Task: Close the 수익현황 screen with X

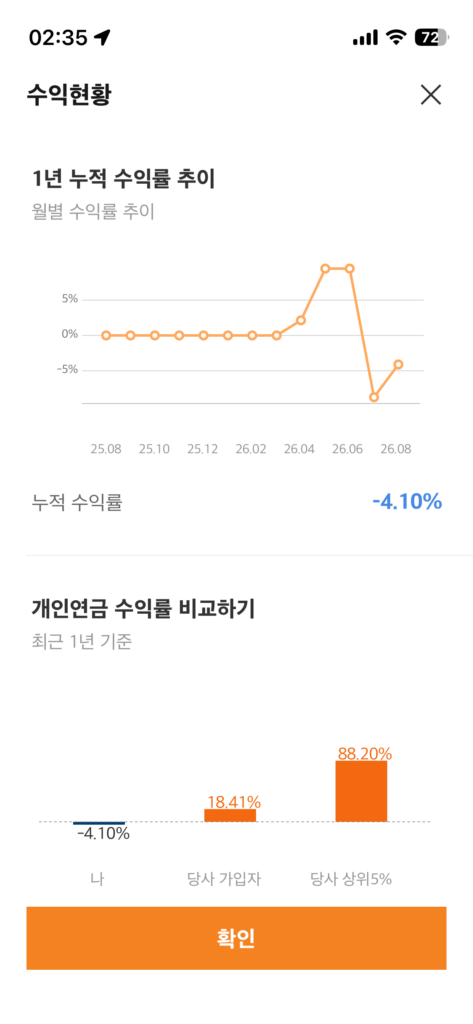Action: click(431, 95)
